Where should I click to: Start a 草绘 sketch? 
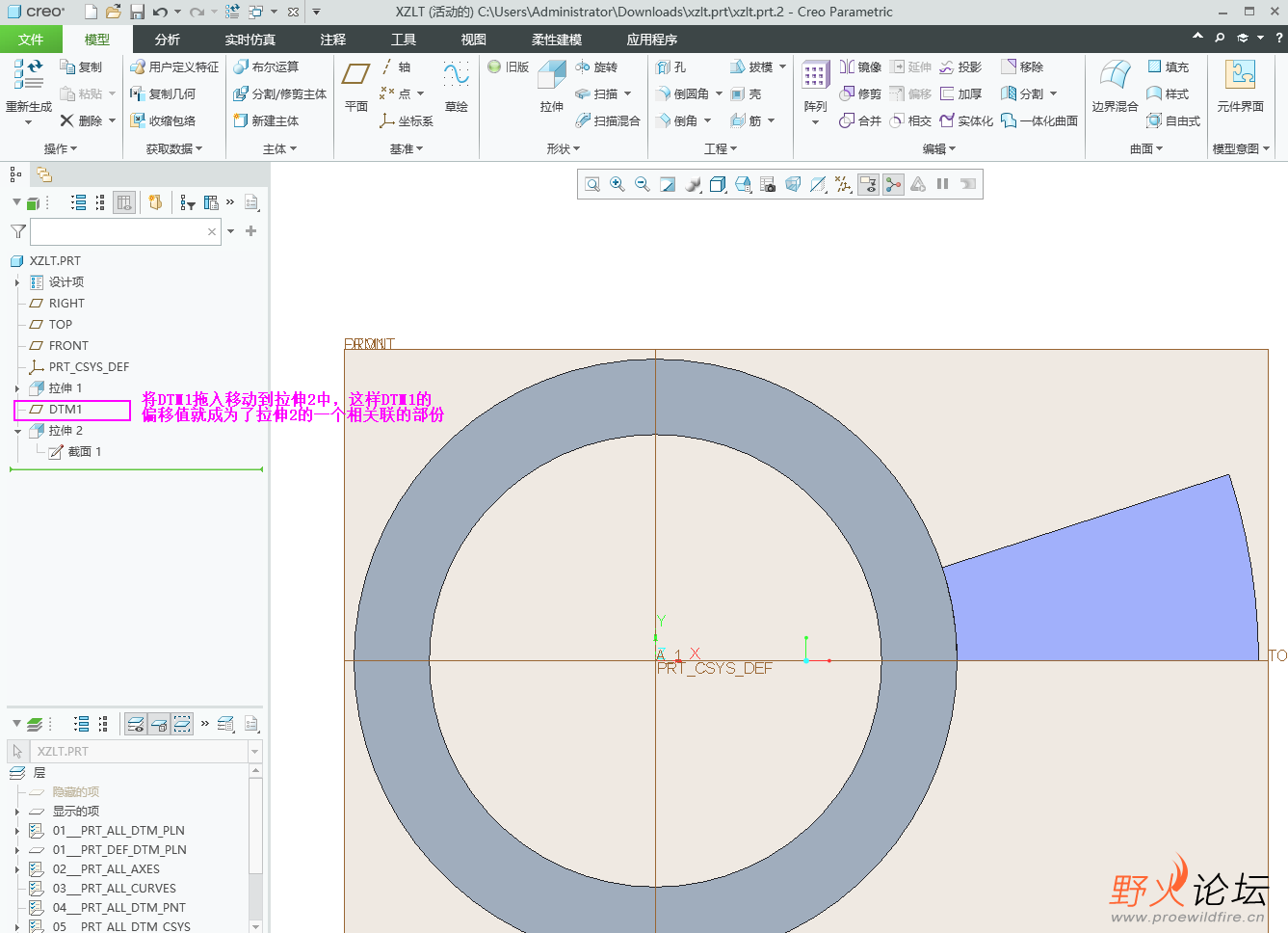click(457, 86)
